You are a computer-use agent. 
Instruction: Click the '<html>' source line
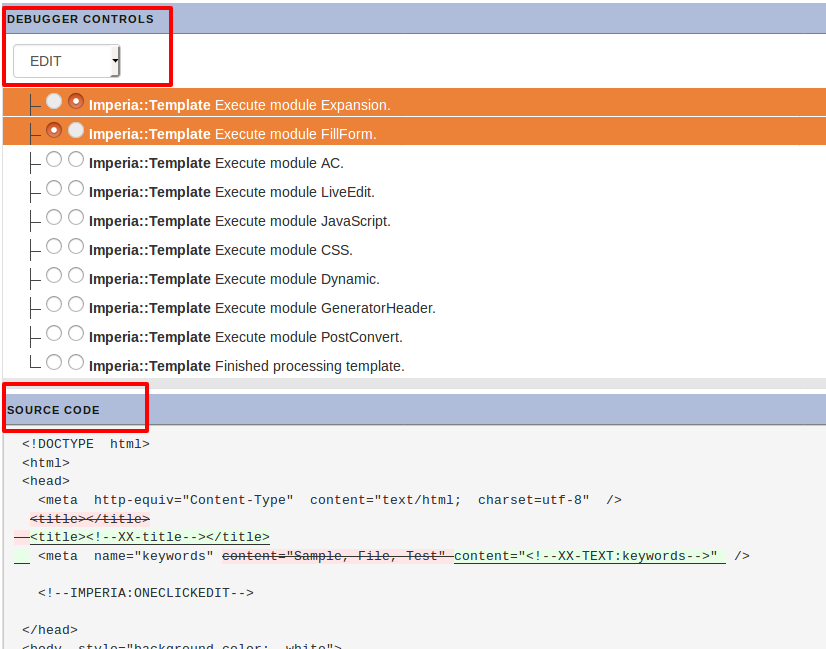click(46, 463)
